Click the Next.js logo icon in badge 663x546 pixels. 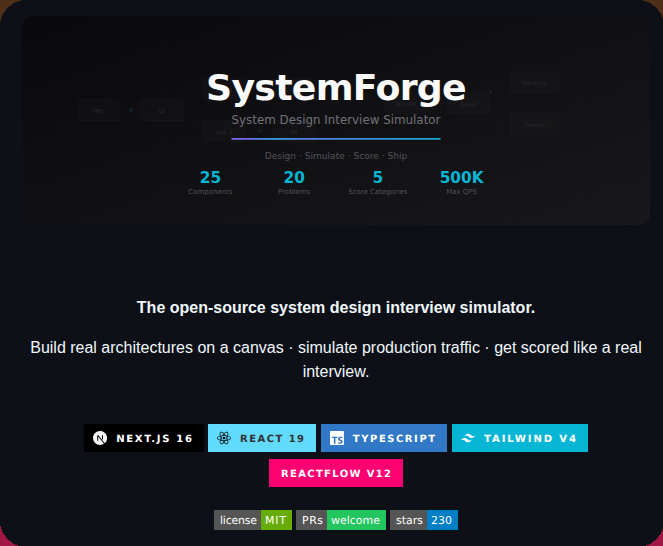[100, 438]
